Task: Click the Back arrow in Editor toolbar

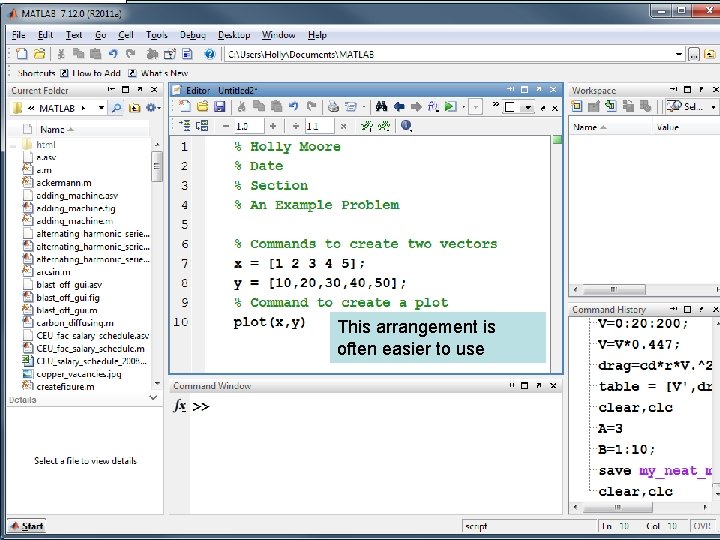Action: tap(399, 107)
